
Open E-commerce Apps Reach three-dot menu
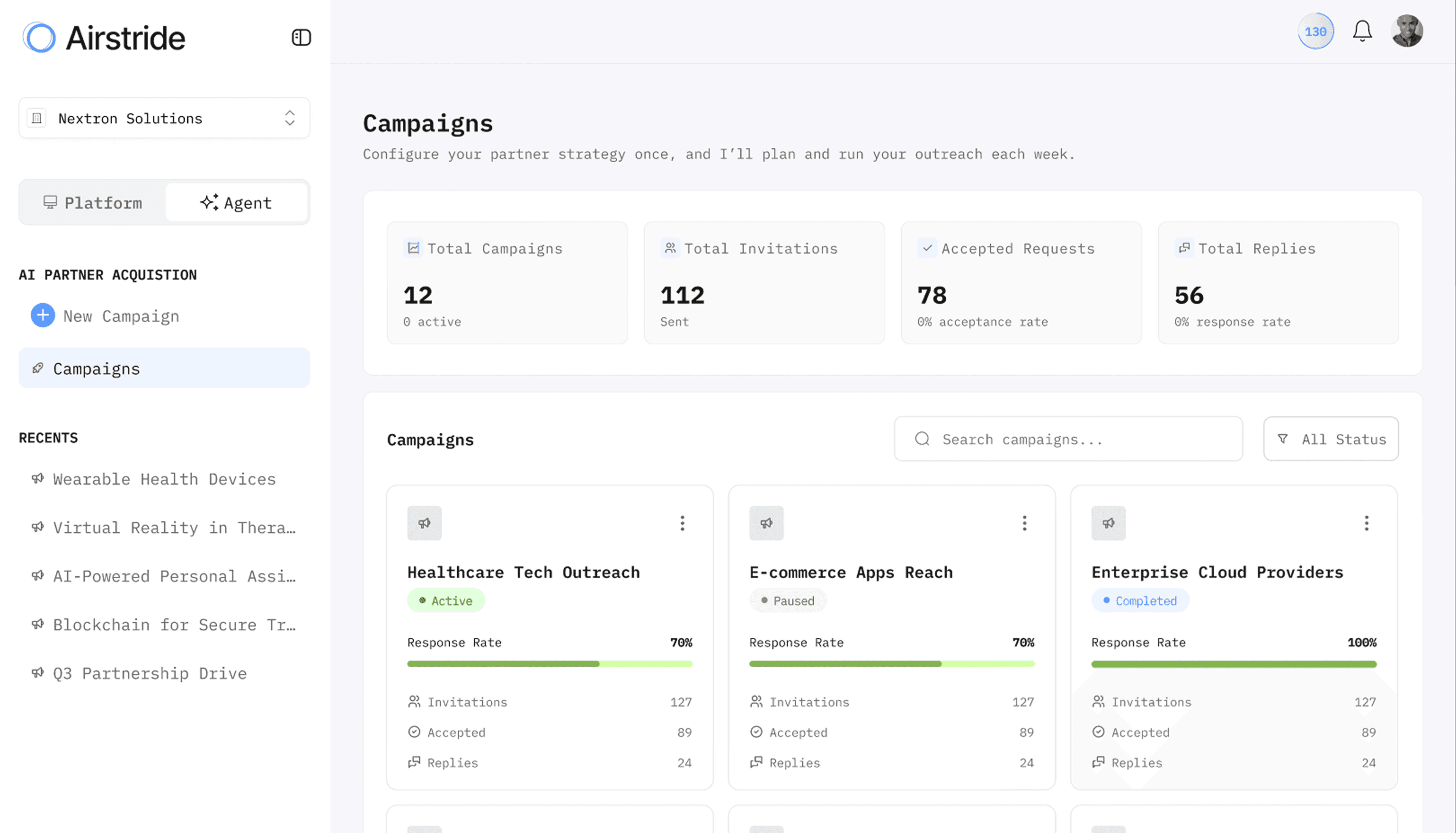click(1024, 523)
